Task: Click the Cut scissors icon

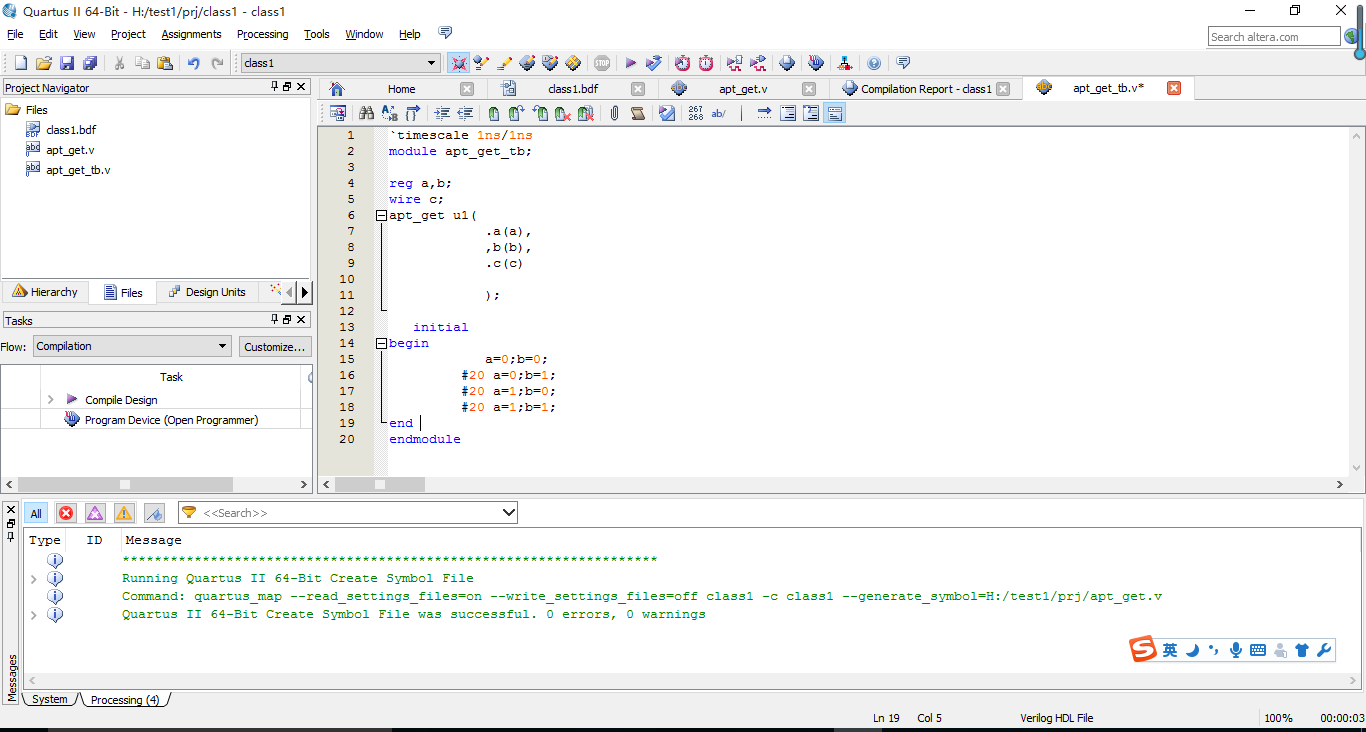Action: click(x=119, y=63)
